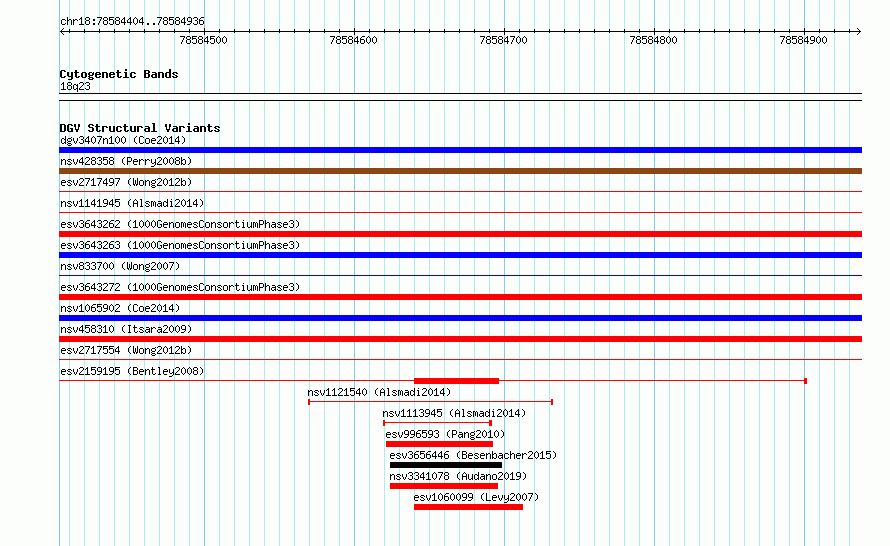Click the 78584700 ruler coordinate
Image resolution: width=890 pixels, height=546 pixels.
tap(503, 40)
